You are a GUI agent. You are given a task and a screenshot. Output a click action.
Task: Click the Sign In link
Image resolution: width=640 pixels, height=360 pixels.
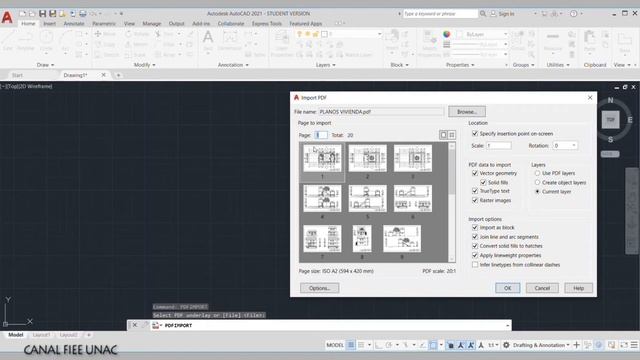click(x=506, y=14)
